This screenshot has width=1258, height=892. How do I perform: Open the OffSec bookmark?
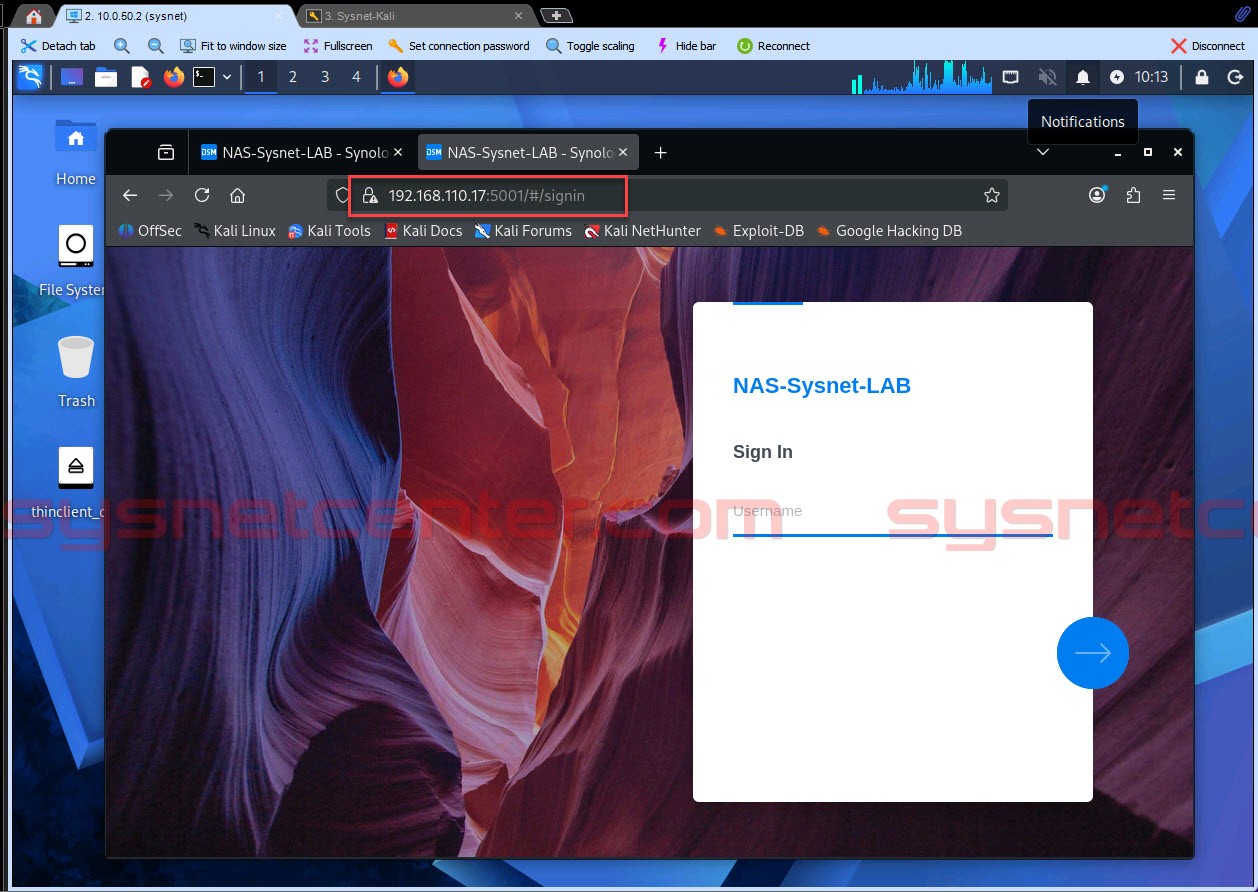tap(150, 231)
